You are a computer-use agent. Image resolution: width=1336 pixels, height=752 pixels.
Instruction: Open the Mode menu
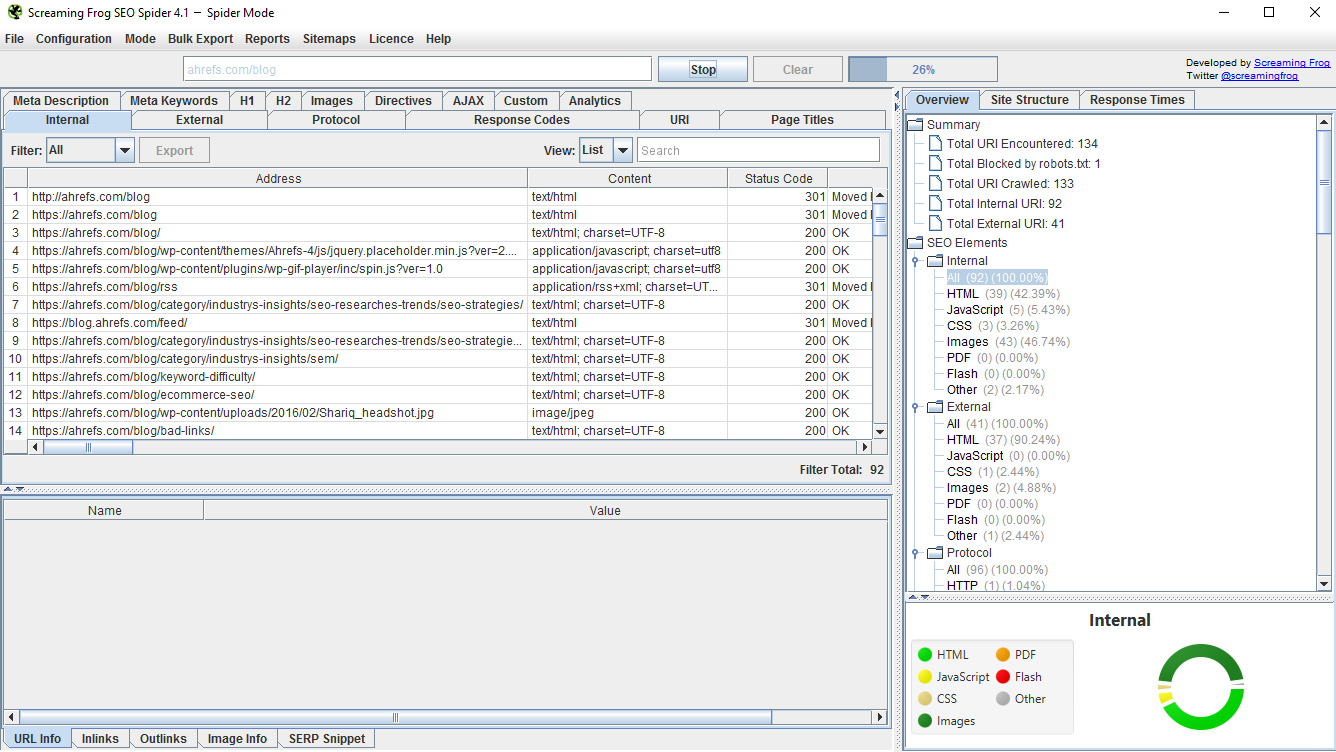pyautogui.click(x=140, y=39)
